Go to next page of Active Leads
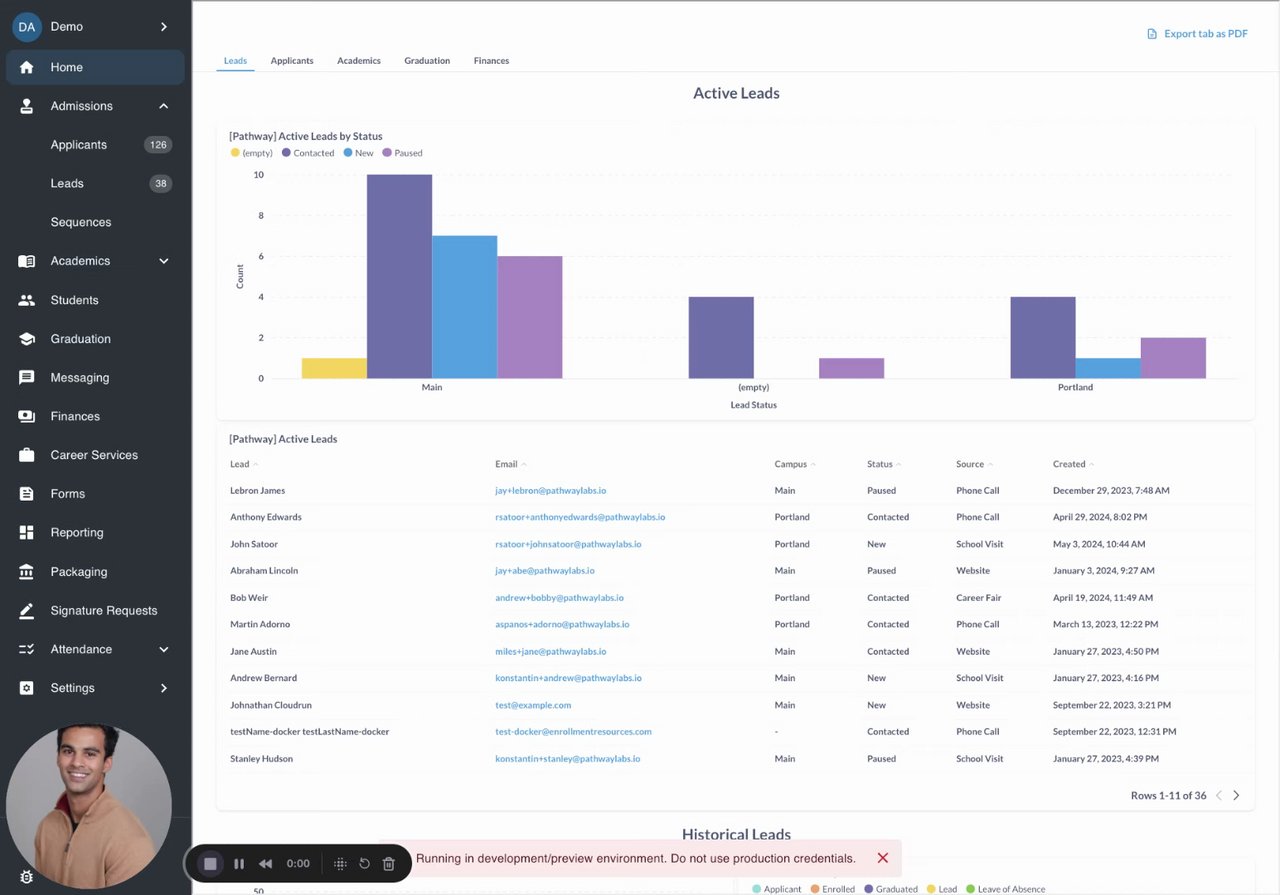 tap(1236, 796)
